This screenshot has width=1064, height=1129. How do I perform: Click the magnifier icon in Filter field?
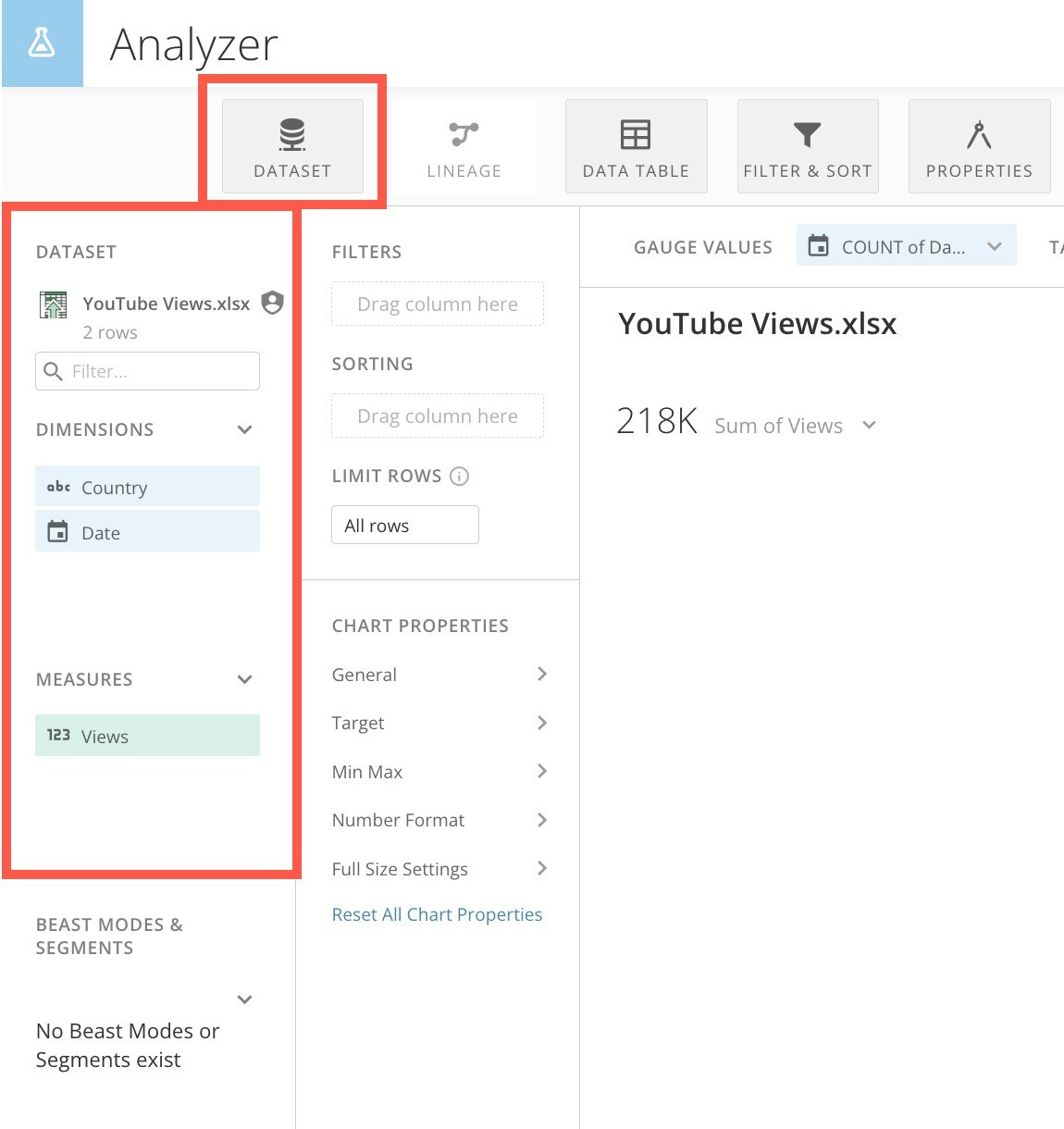click(53, 371)
